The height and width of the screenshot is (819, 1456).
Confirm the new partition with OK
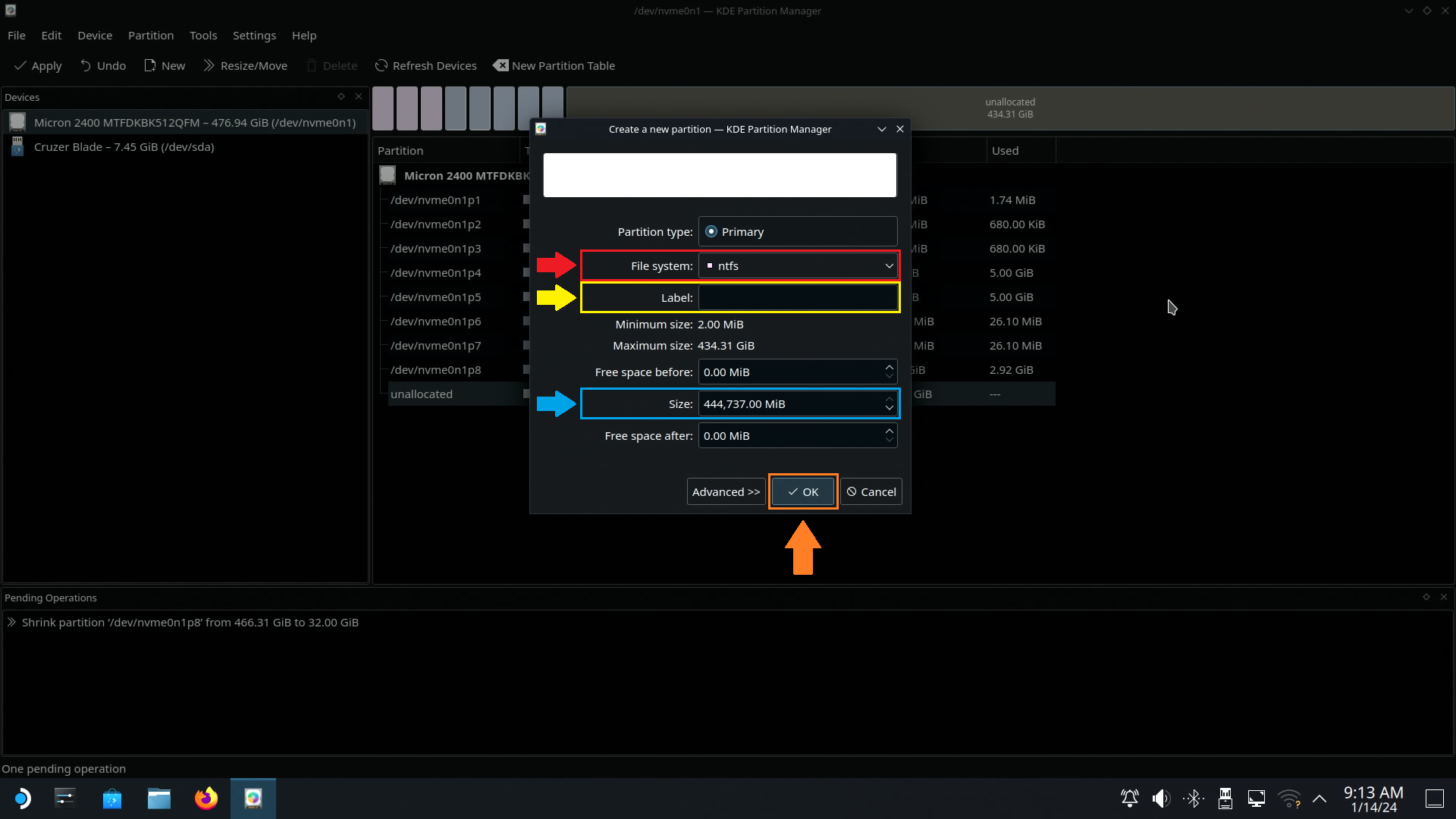(802, 492)
